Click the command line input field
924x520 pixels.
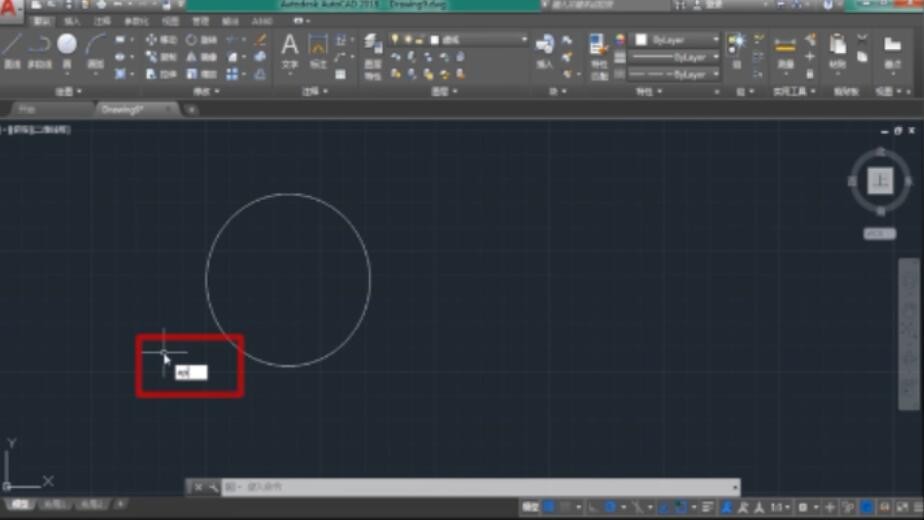480,487
